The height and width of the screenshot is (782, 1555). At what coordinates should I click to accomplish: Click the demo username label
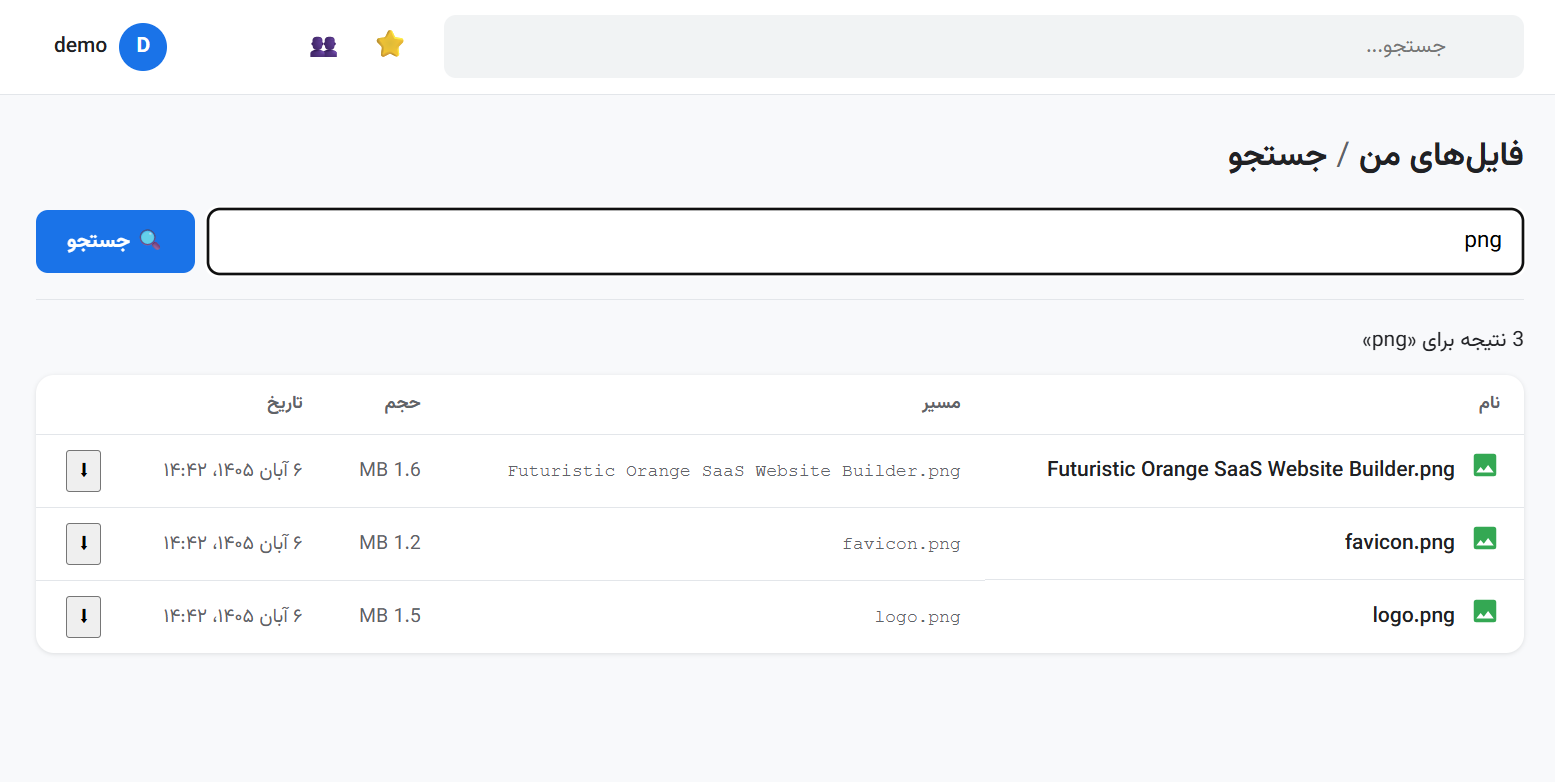[x=80, y=45]
